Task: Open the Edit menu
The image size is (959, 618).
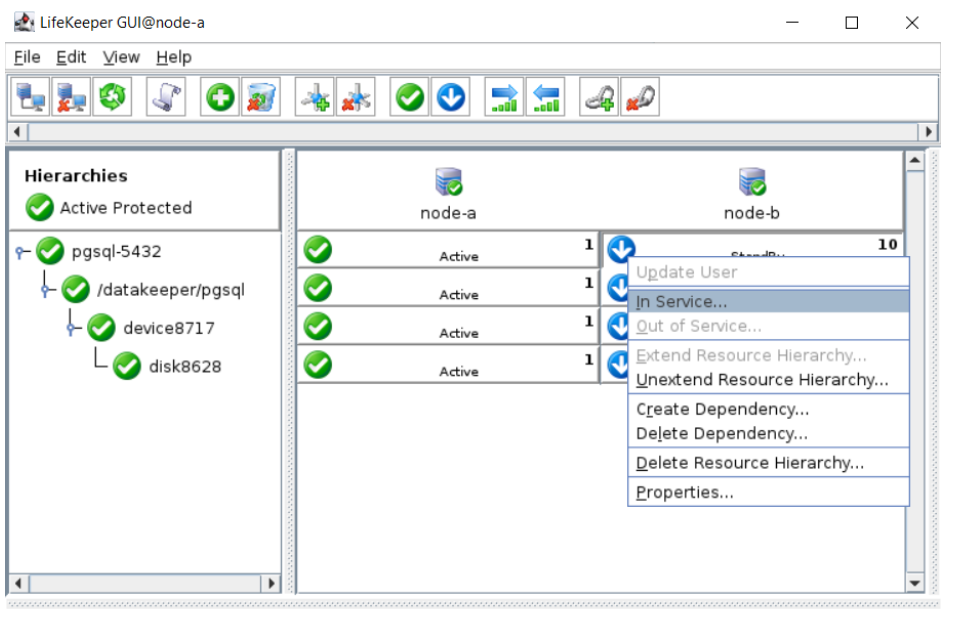Action: 71,57
